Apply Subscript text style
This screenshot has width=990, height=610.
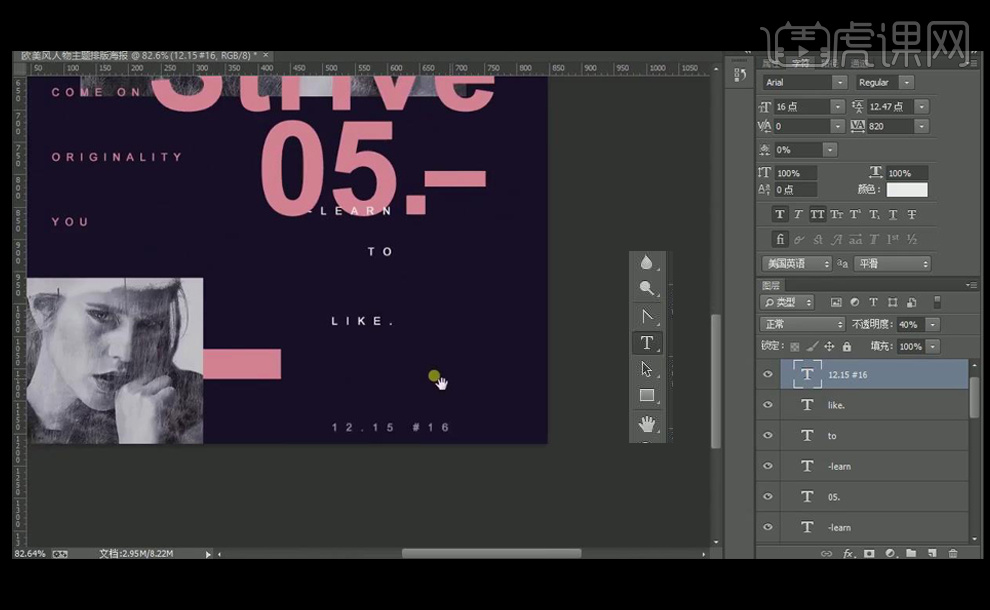click(874, 215)
